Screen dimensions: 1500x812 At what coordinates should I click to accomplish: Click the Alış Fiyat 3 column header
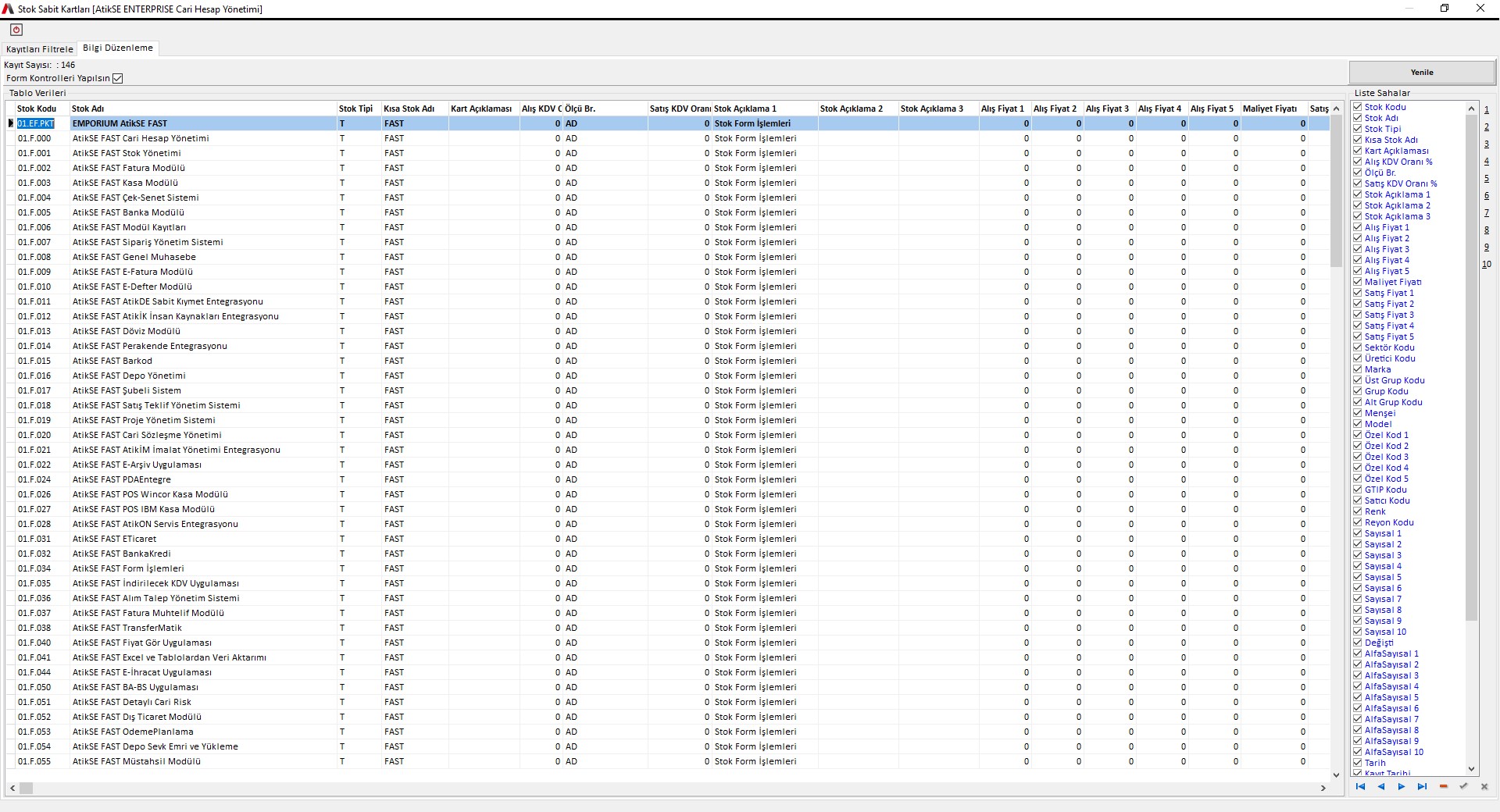pyautogui.click(x=1109, y=109)
